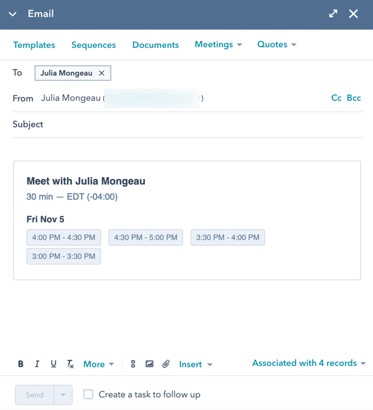Open the Templates tab
The height and width of the screenshot is (410, 373).
(x=34, y=45)
